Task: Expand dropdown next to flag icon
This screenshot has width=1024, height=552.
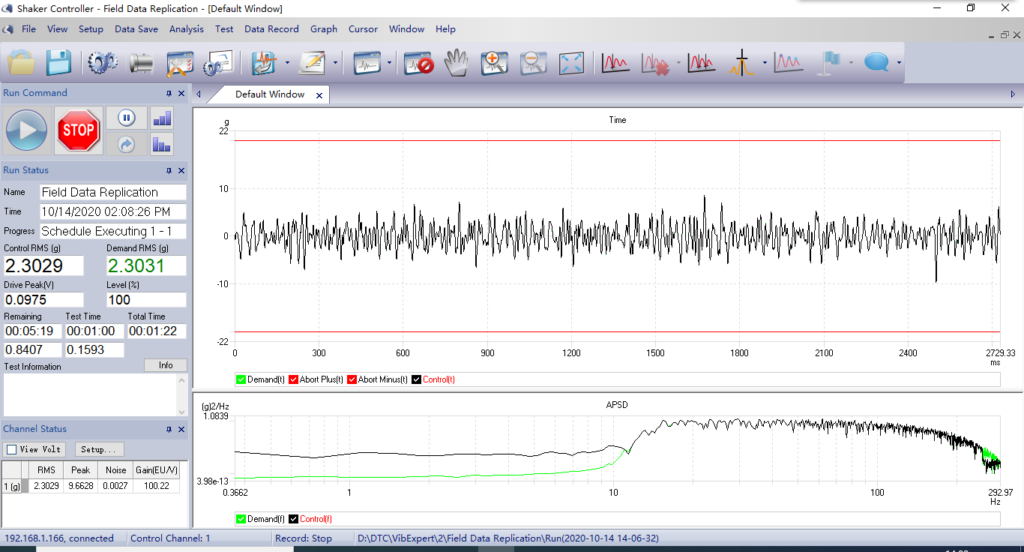Action: [x=851, y=63]
